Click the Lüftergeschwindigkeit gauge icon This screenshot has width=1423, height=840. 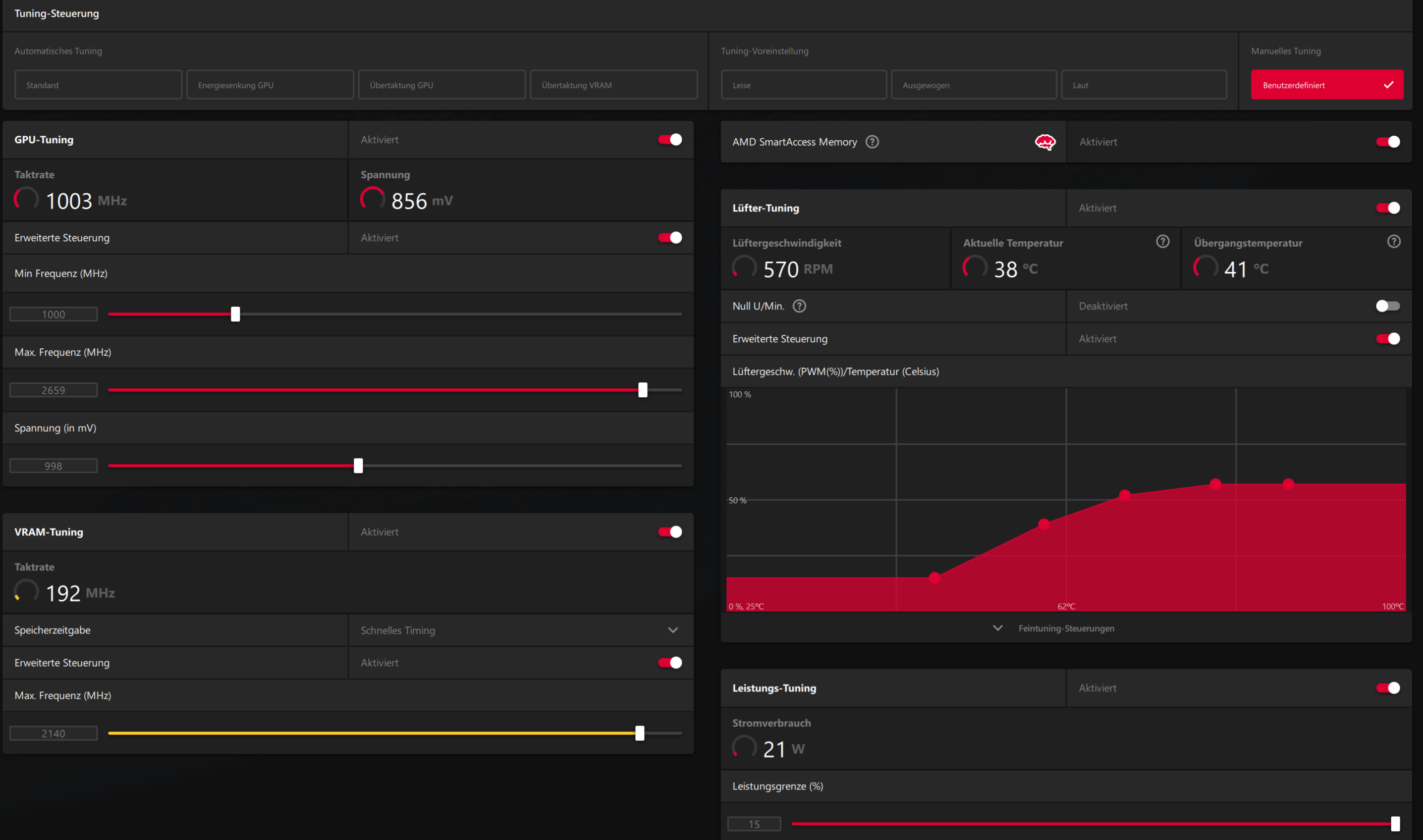[x=744, y=266]
